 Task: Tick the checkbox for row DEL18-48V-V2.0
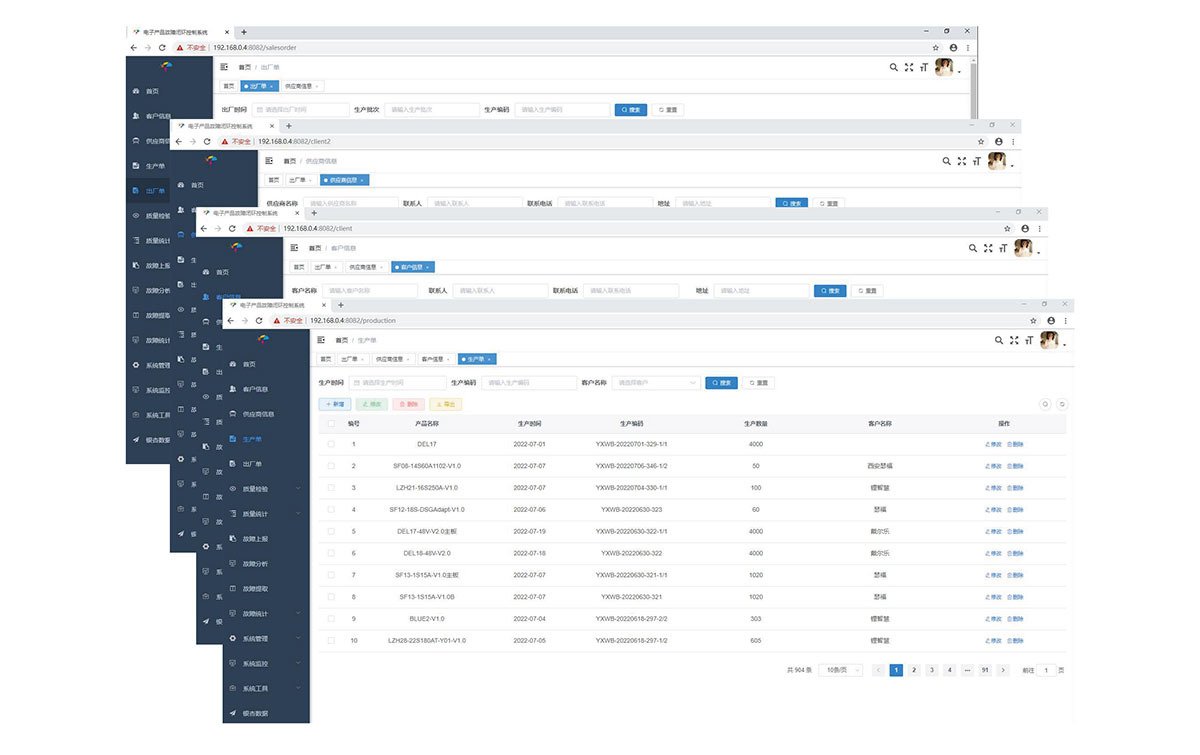click(331, 553)
